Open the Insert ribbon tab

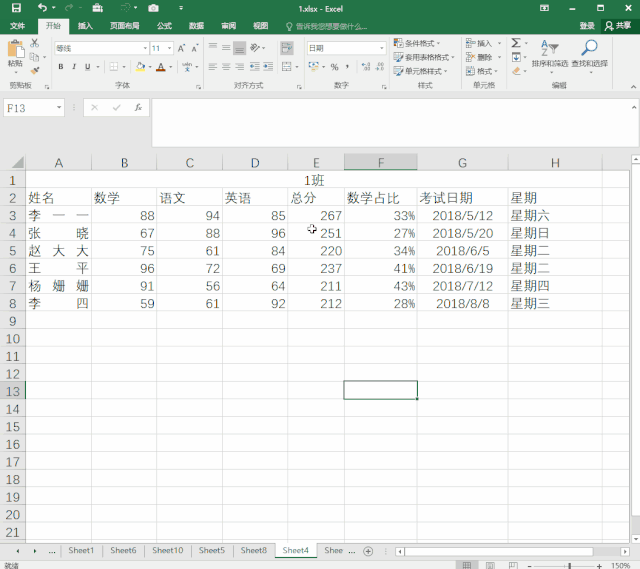coord(85,26)
